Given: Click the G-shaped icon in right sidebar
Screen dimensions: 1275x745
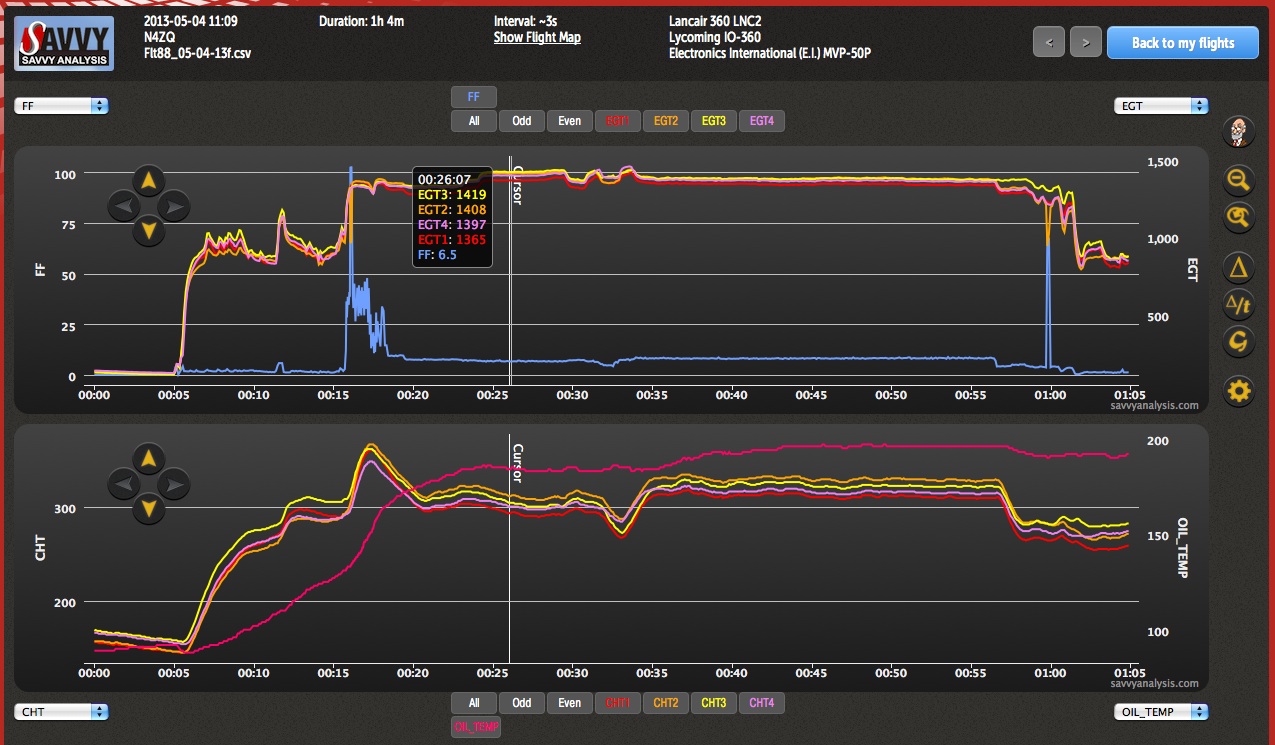Looking at the screenshot, I should 1239,342.
